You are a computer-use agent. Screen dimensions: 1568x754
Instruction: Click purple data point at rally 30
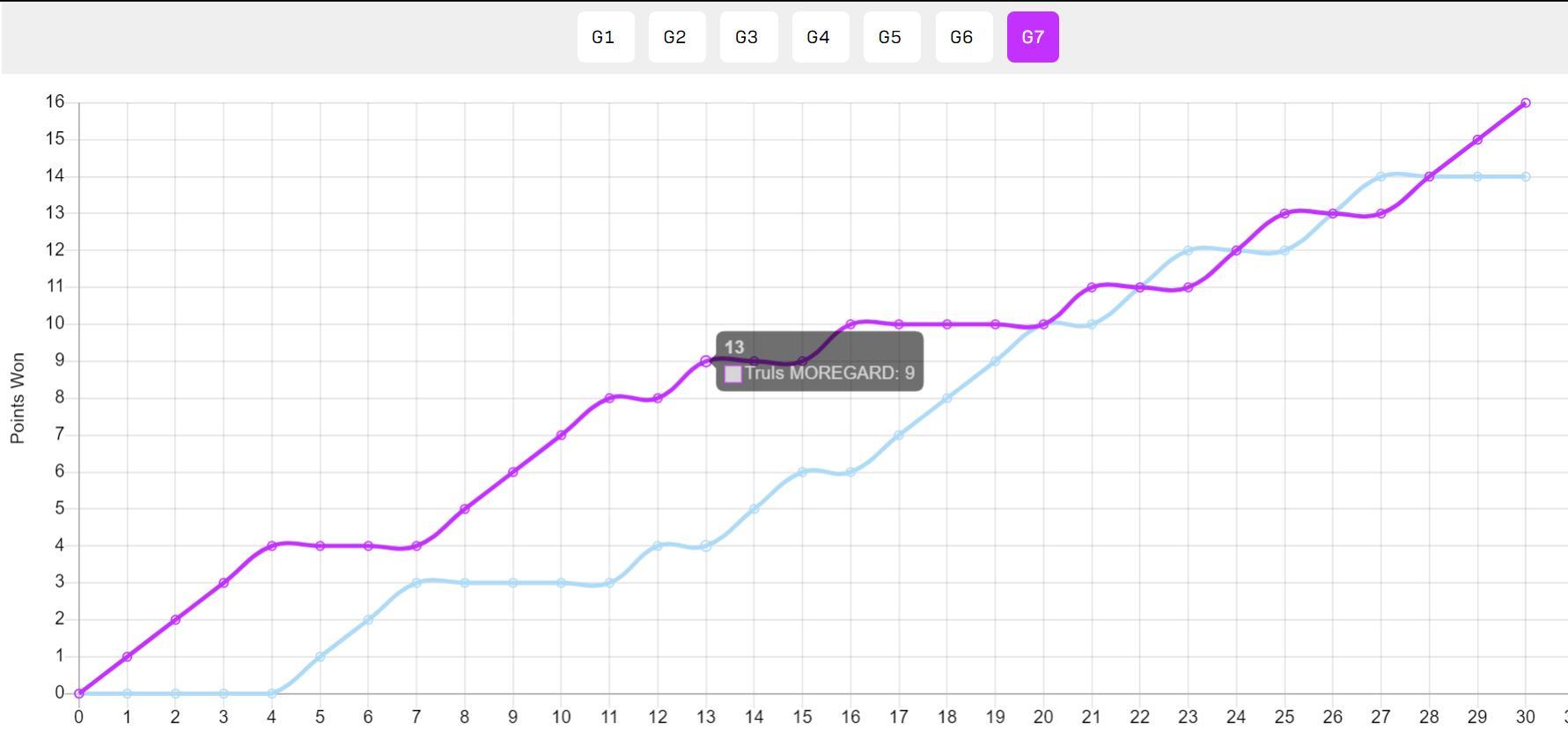1526,103
